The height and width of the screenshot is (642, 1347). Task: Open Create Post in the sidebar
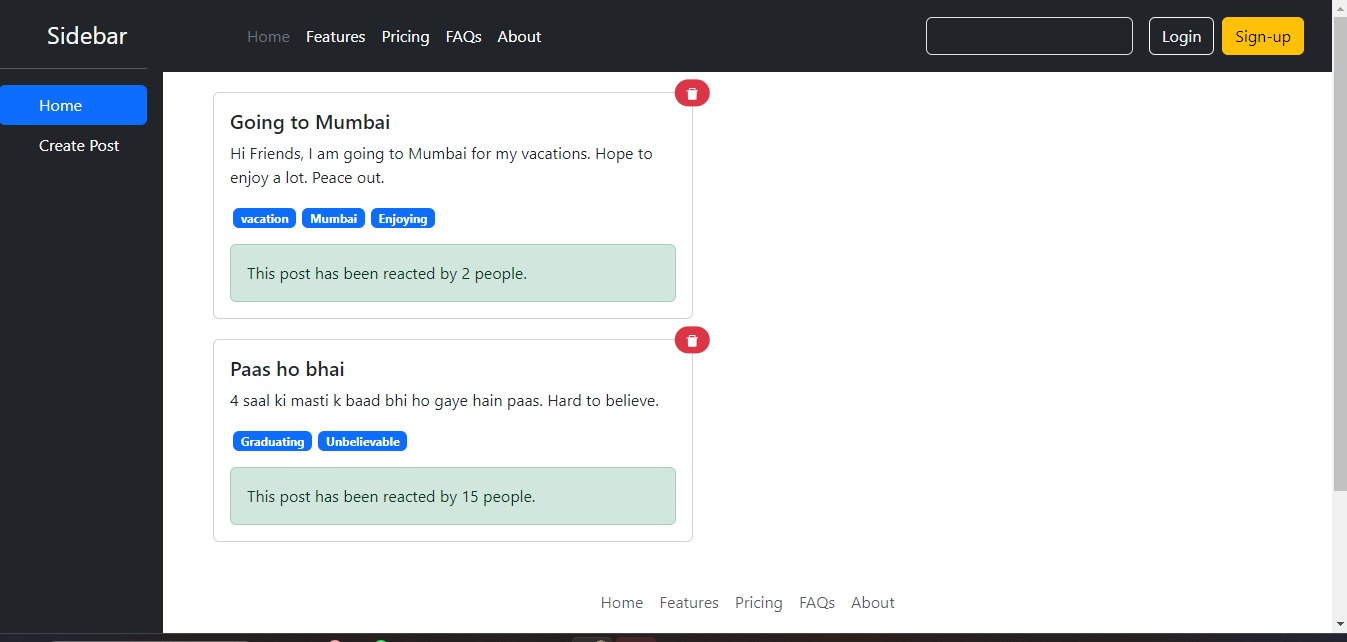point(79,145)
